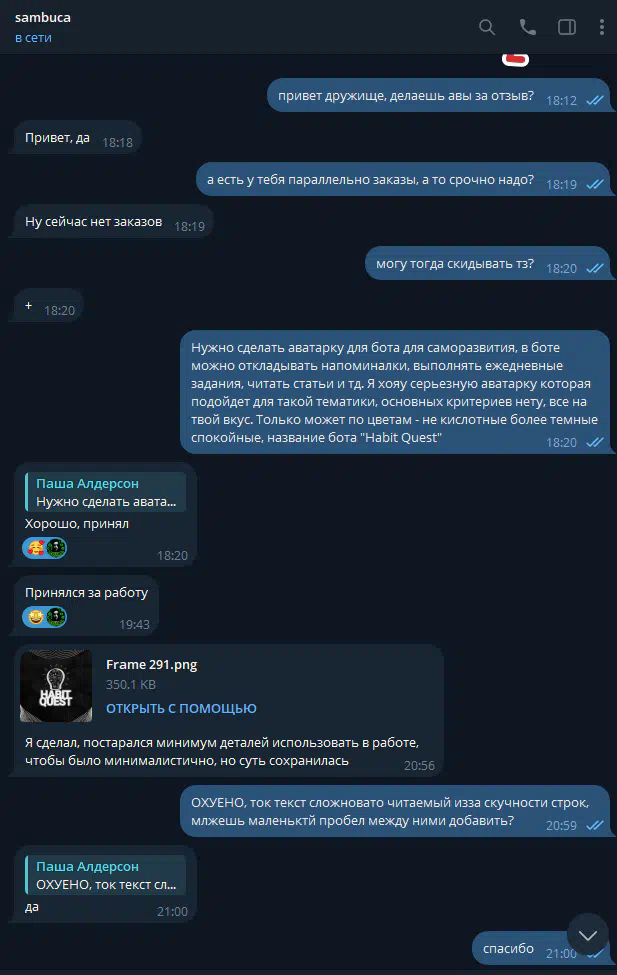
Task: Open the three-dot chat menu
Action: click(601, 27)
